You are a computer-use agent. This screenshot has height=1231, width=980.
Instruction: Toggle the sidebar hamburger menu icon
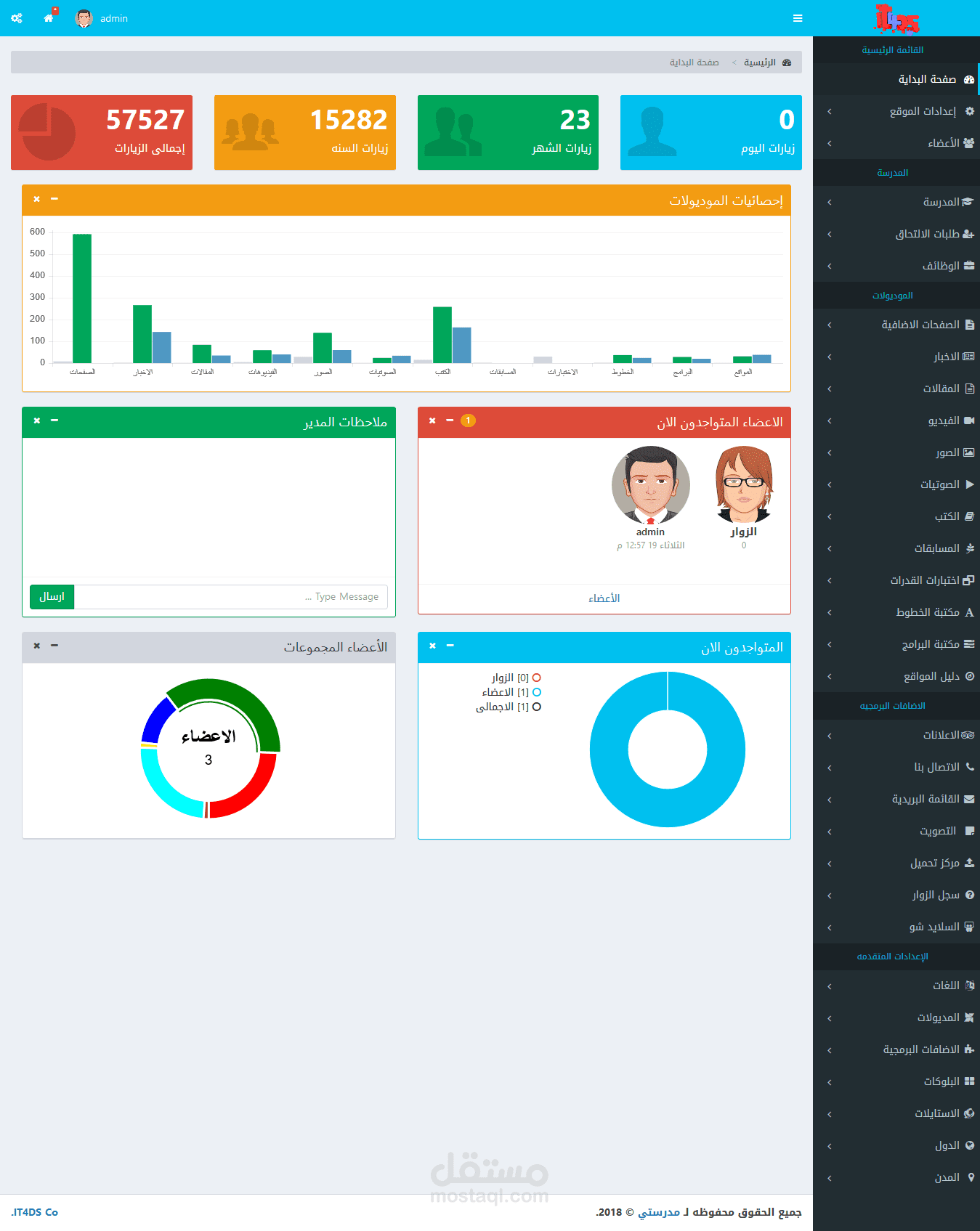click(x=798, y=18)
